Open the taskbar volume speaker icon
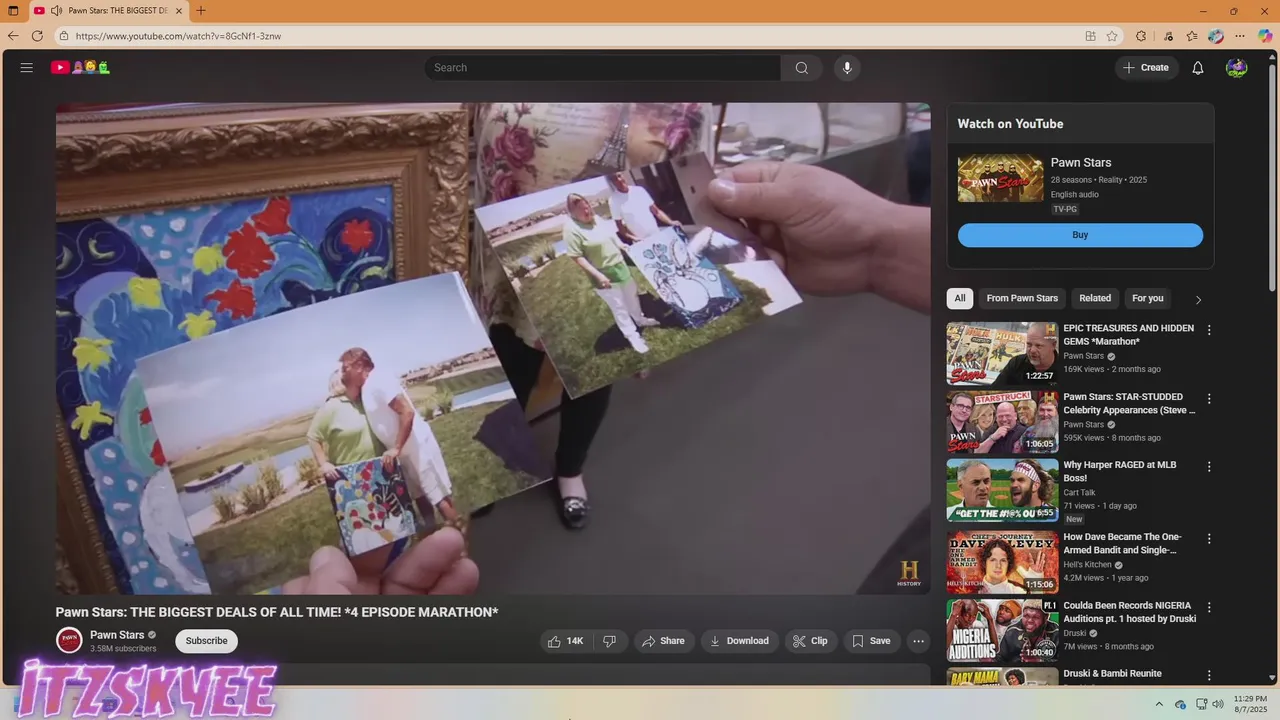The width and height of the screenshot is (1280, 720). click(x=1218, y=704)
